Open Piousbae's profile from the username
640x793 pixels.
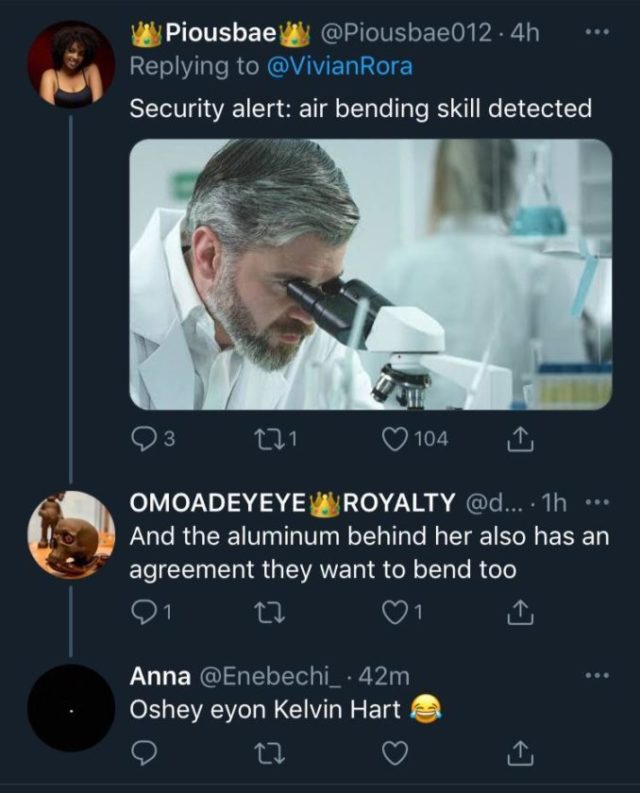(x=220, y=32)
